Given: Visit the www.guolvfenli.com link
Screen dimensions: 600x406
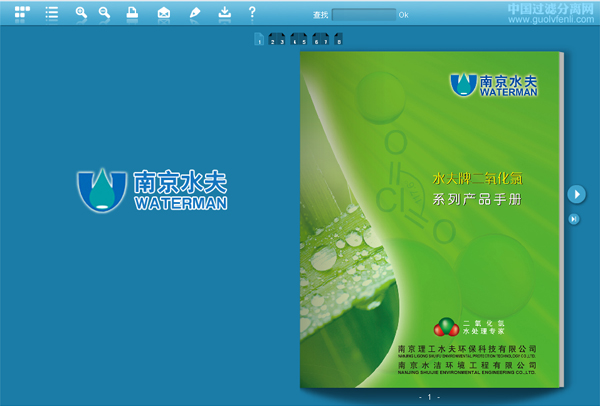Looking at the screenshot, I should coord(551,19).
